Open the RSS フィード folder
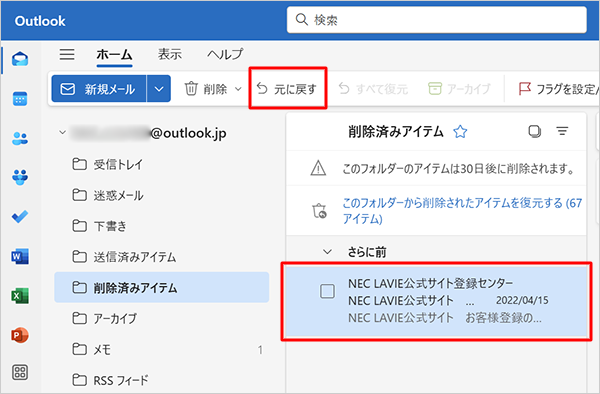600x394 pixels. pos(161,380)
